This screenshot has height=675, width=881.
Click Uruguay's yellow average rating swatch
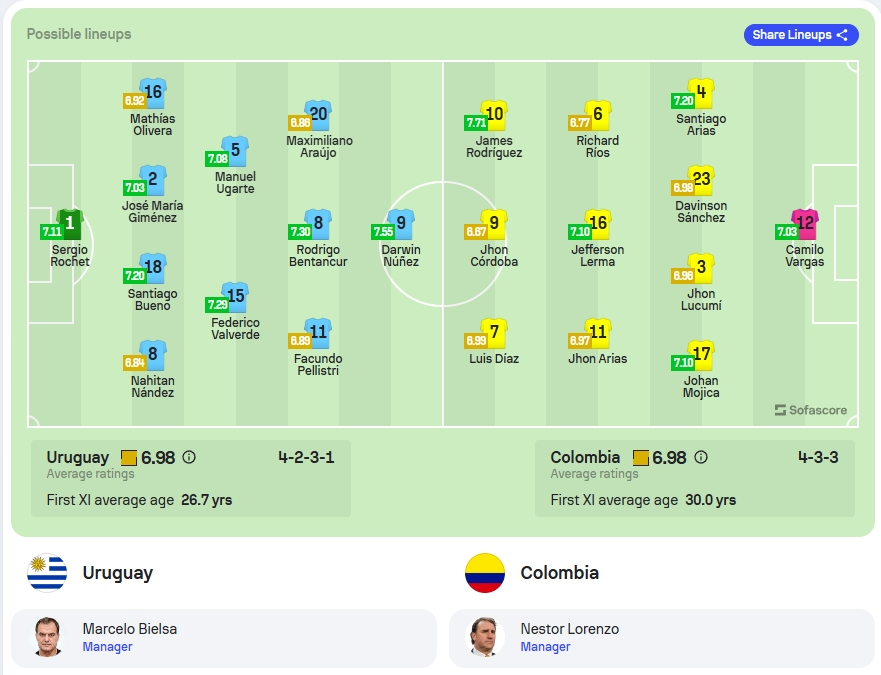[129, 457]
